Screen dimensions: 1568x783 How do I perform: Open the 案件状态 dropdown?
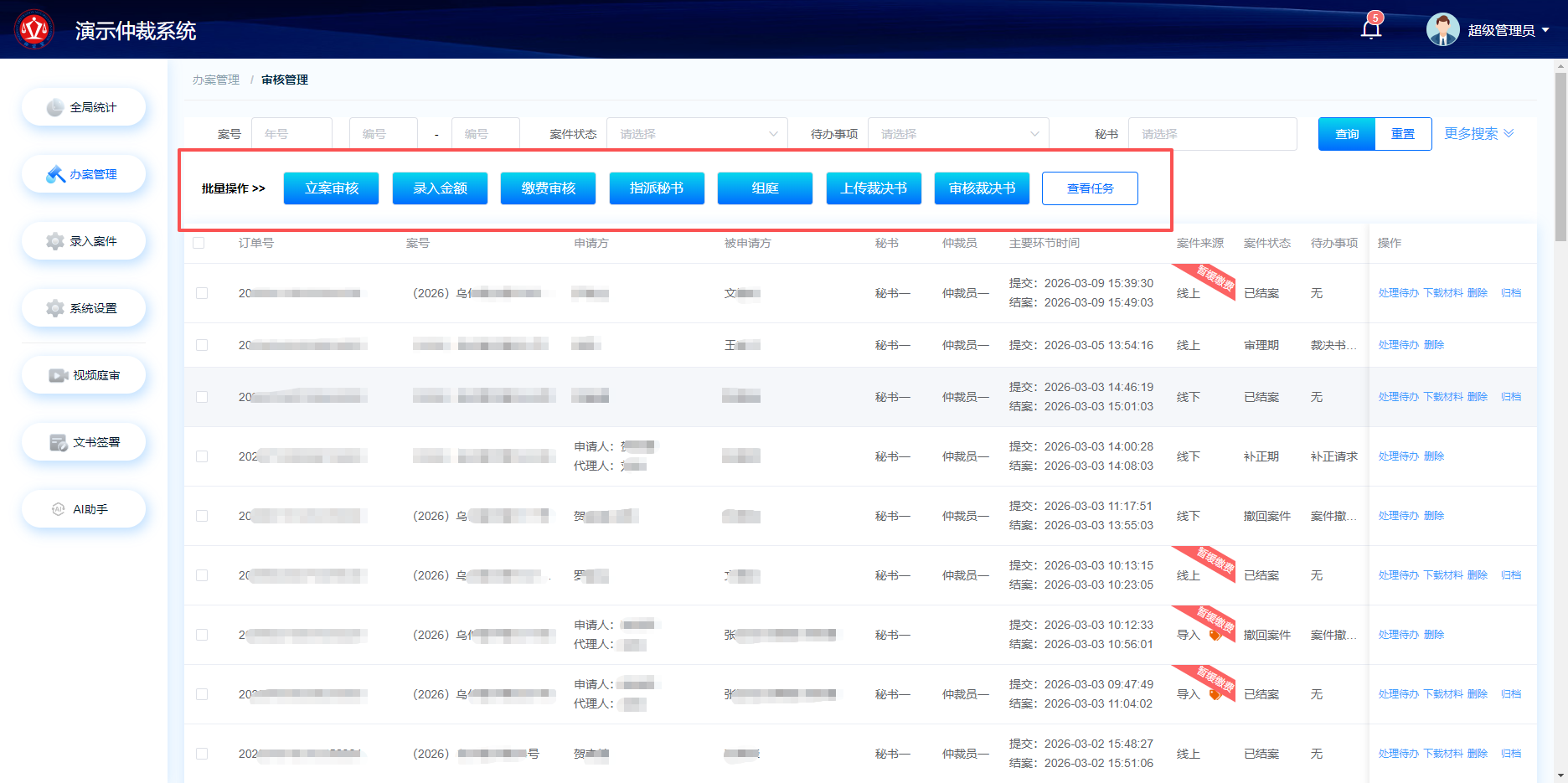(696, 134)
